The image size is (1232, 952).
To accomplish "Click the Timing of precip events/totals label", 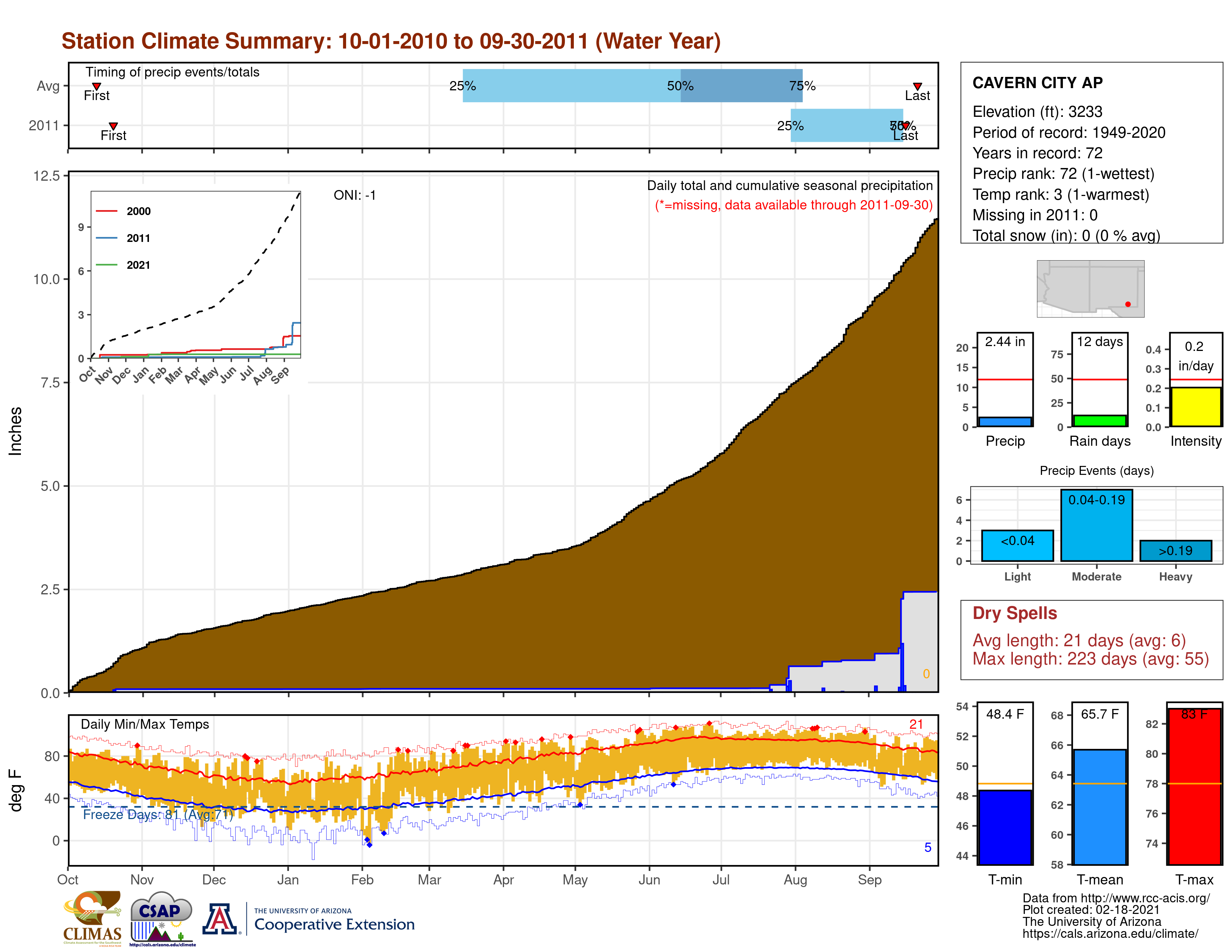I will 172,72.
